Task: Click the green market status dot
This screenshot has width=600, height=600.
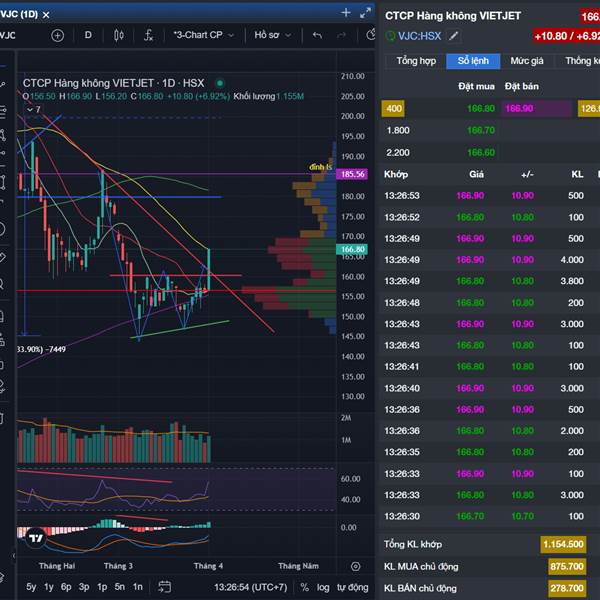Action: tap(220, 83)
